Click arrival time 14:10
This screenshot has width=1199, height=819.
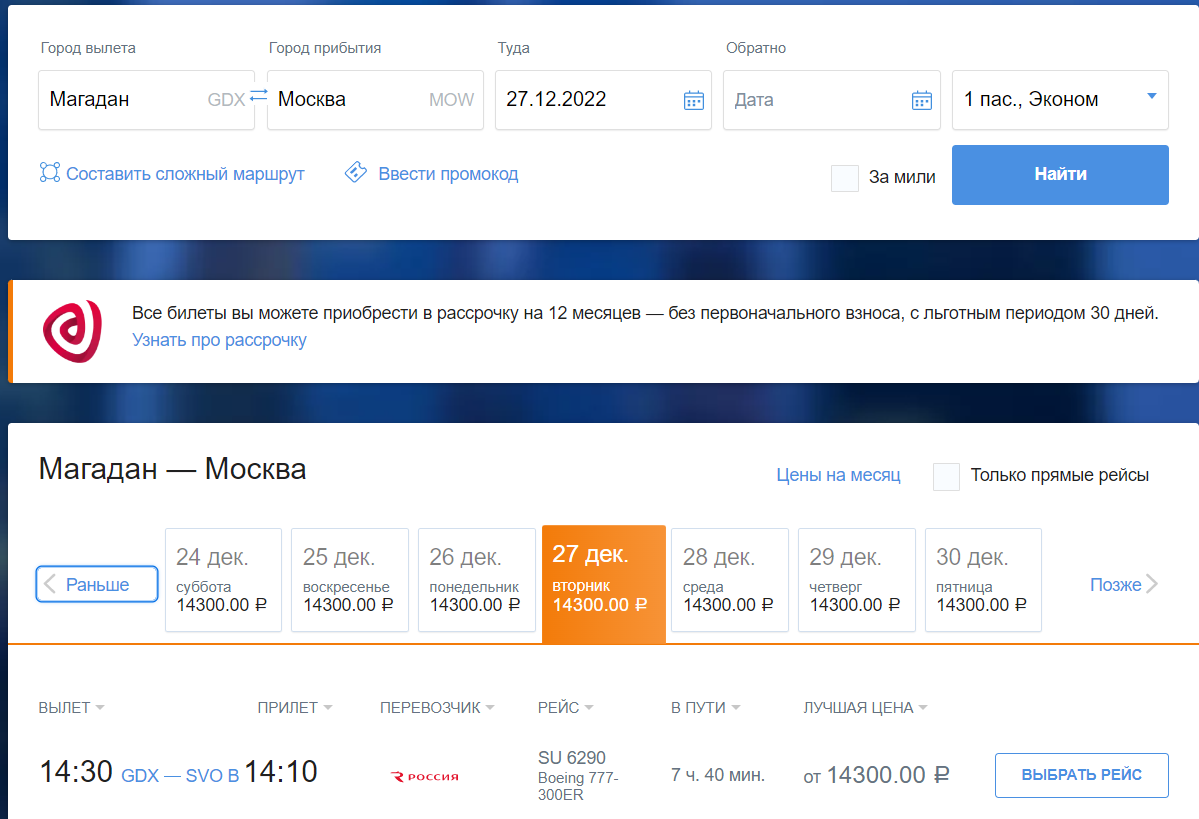(x=281, y=772)
